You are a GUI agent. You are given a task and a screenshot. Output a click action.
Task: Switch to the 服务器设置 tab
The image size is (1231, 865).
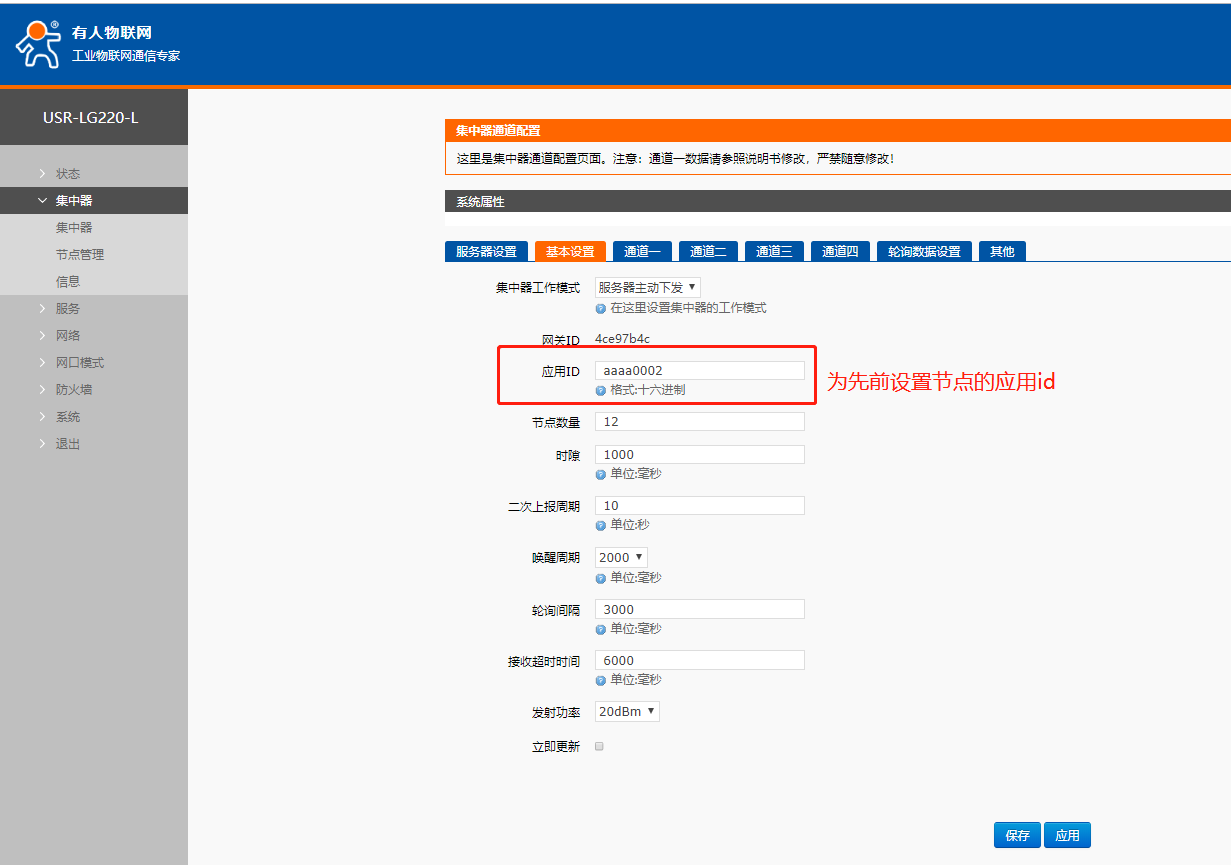point(486,251)
